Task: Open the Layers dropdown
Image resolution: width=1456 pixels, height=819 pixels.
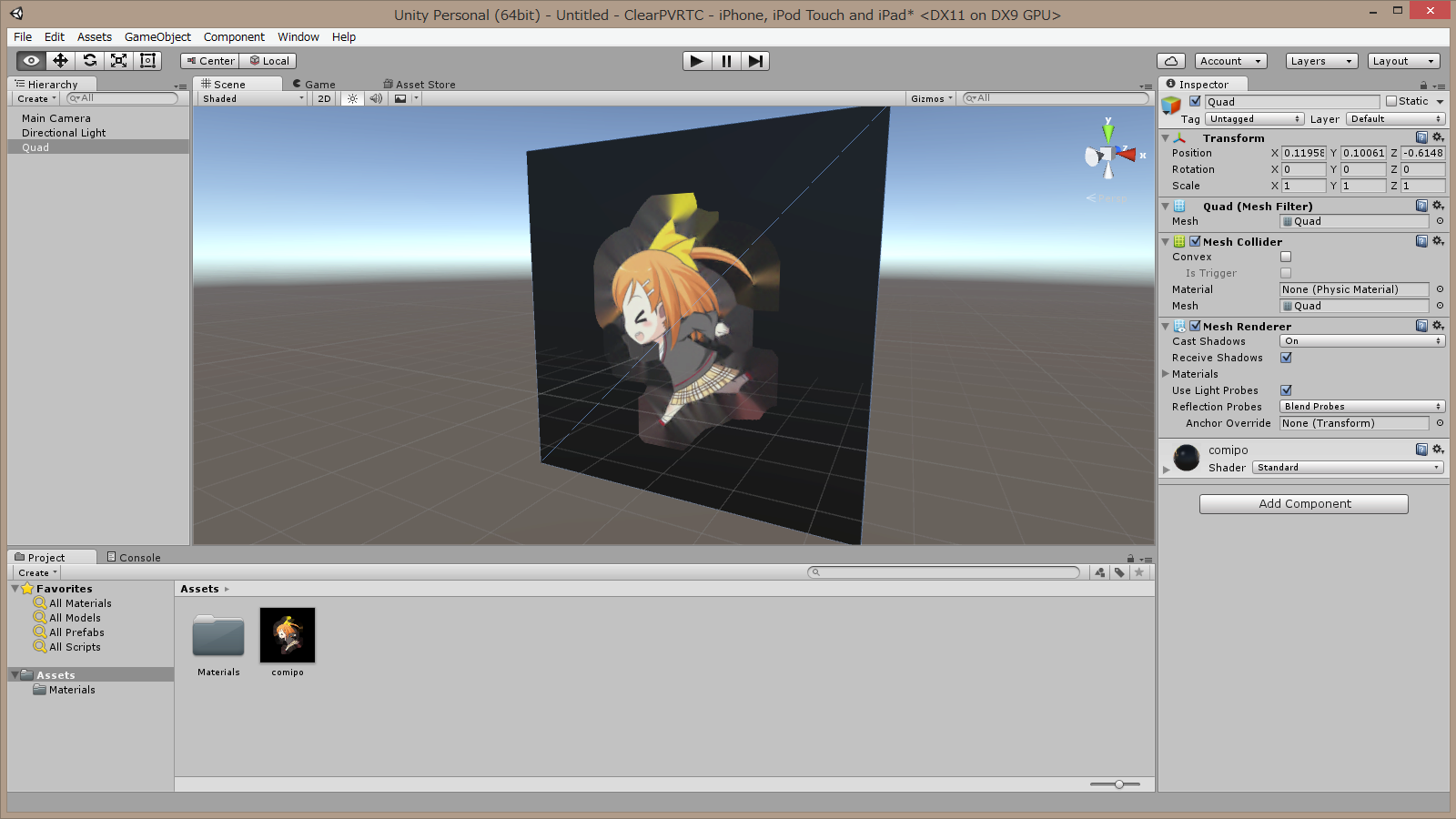Action: 1321,61
